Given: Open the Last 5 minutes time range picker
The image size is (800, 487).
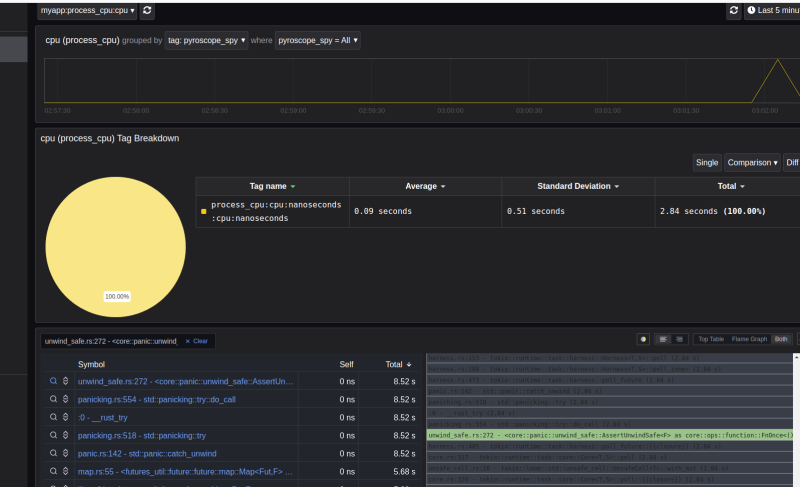Looking at the screenshot, I should pyautogui.click(x=775, y=11).
